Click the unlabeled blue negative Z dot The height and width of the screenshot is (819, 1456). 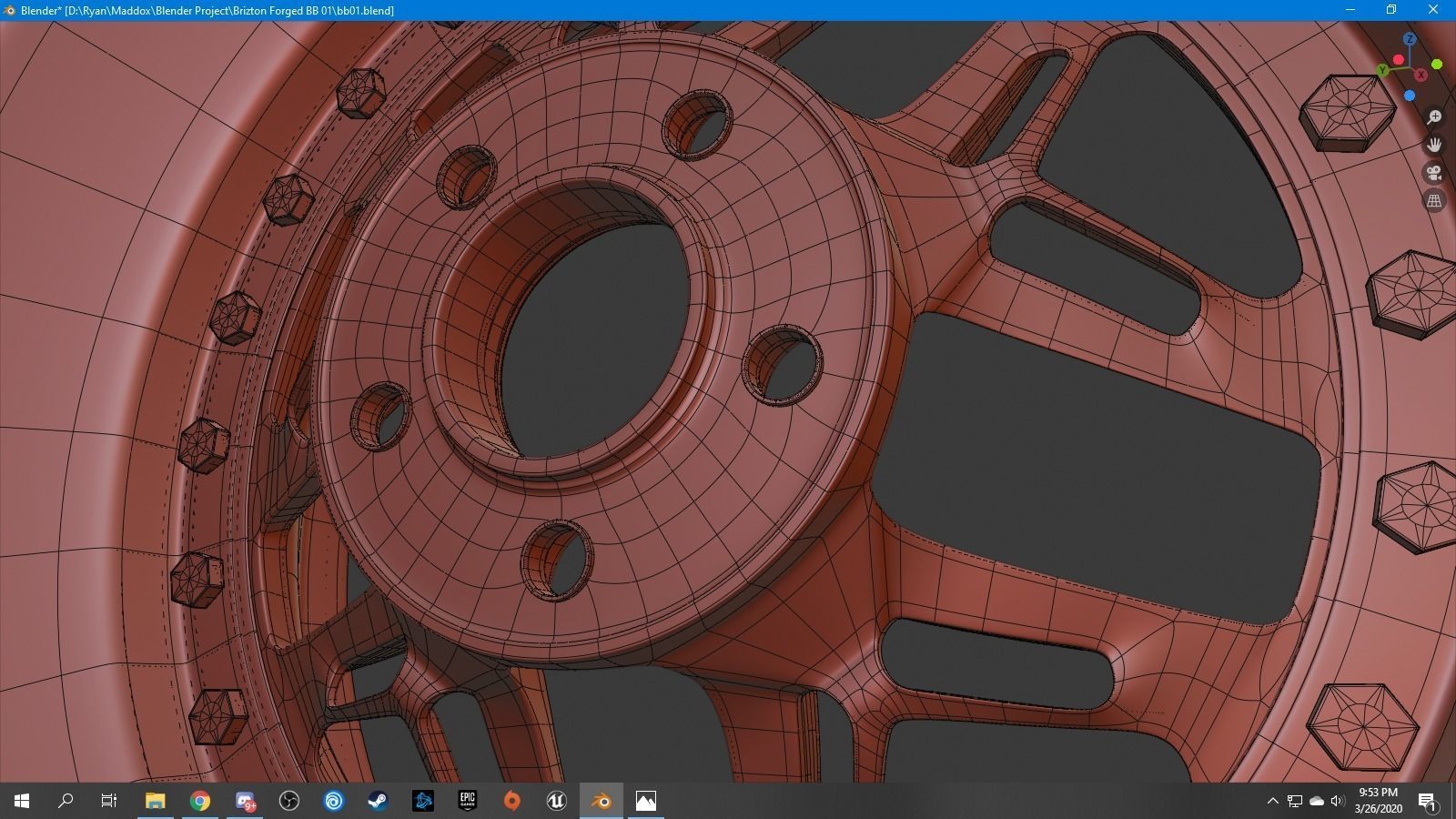pyautogui.click(x=1410, y=96)
